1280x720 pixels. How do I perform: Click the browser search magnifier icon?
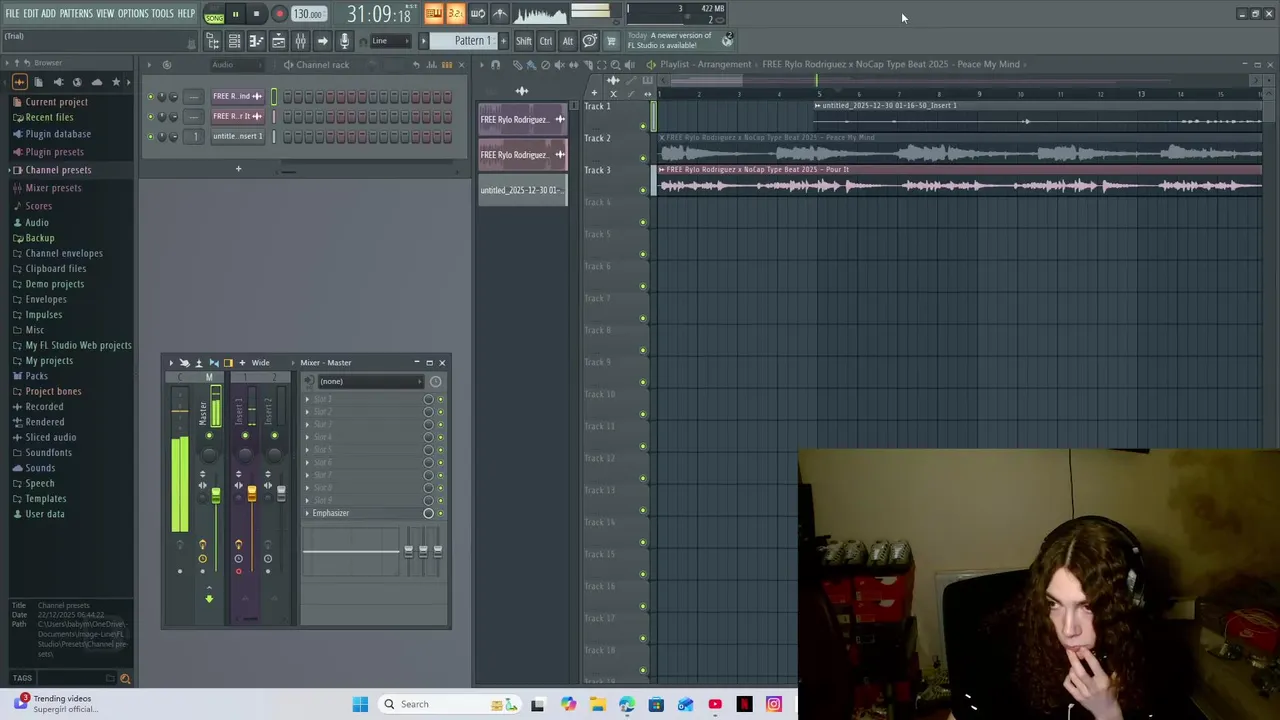[125, 678]
